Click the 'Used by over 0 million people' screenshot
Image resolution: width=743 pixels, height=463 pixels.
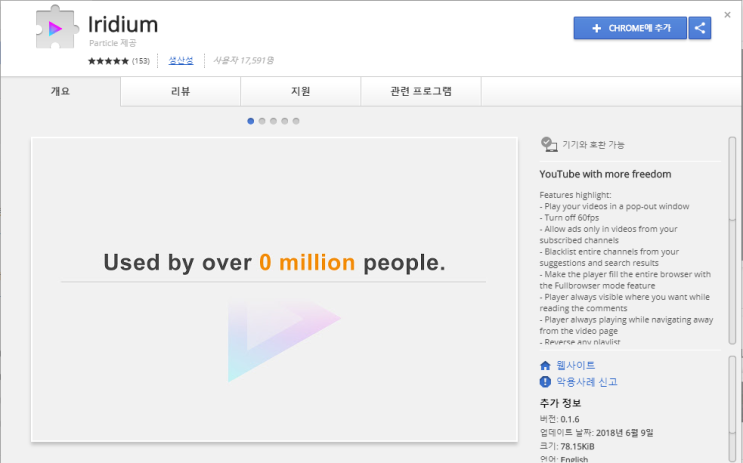[x=274, y=290]
